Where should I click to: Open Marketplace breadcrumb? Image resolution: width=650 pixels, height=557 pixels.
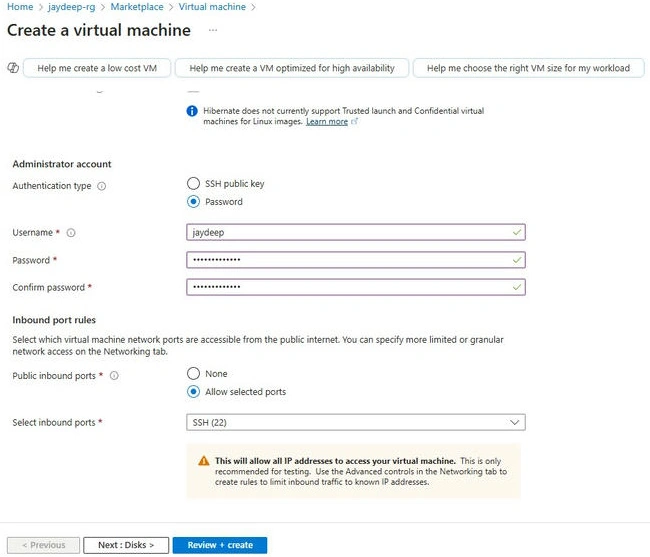[x=137, y=7]
